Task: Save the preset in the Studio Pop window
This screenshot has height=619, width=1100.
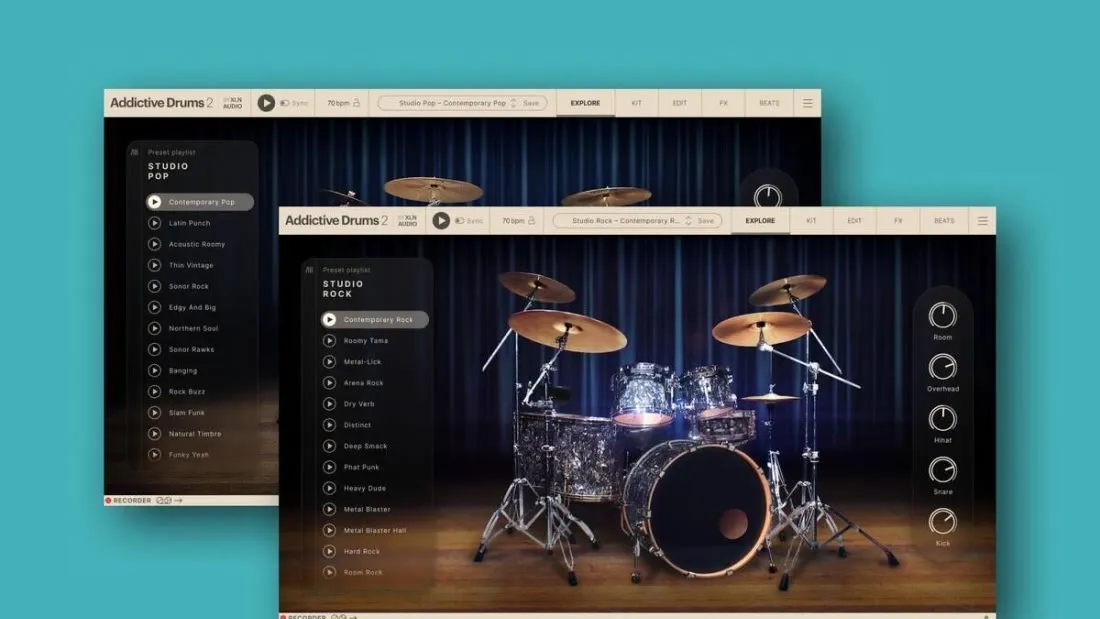Action: click(531, 103)
